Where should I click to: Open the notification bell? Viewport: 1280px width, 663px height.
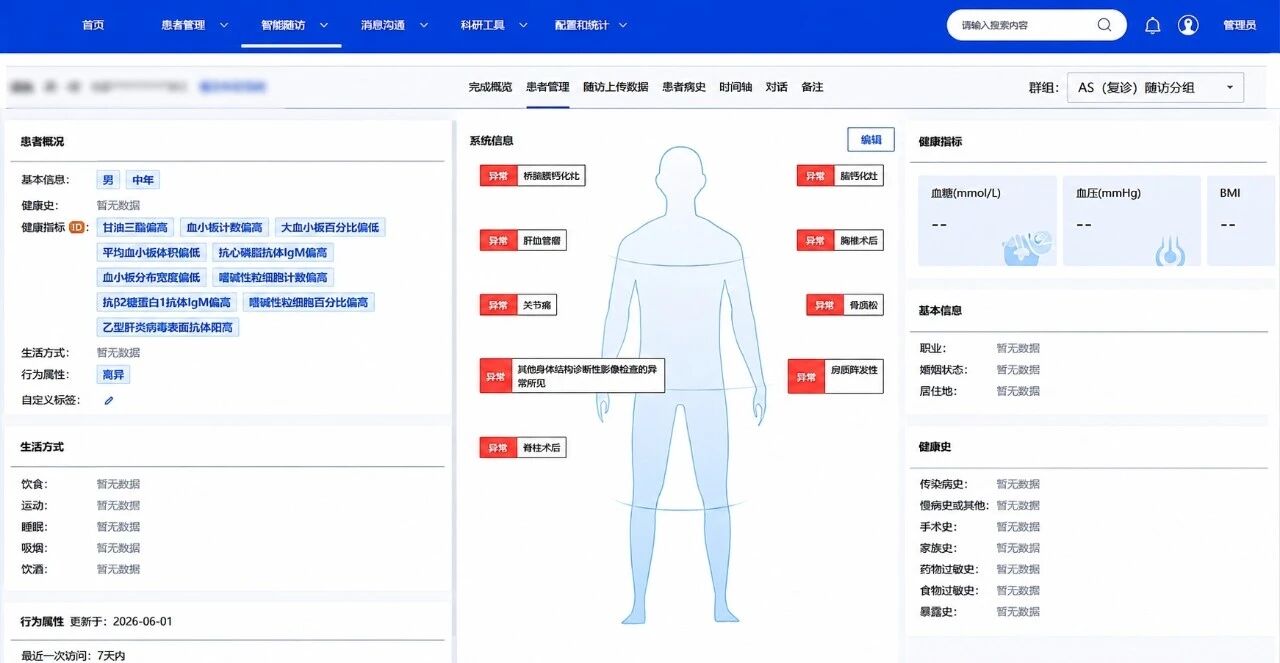(x=1152, y=25)
